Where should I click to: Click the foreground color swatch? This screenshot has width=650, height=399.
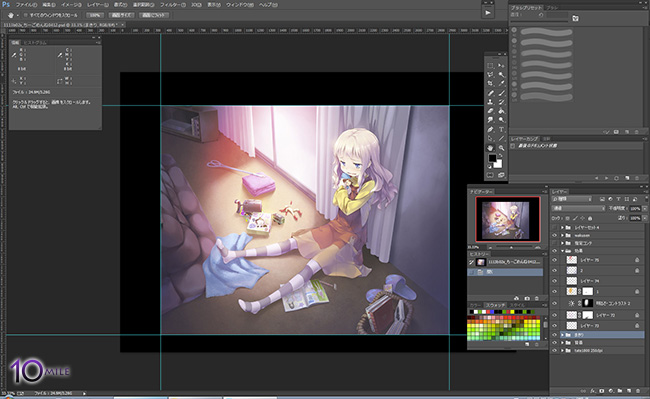(x=492, y=158)
